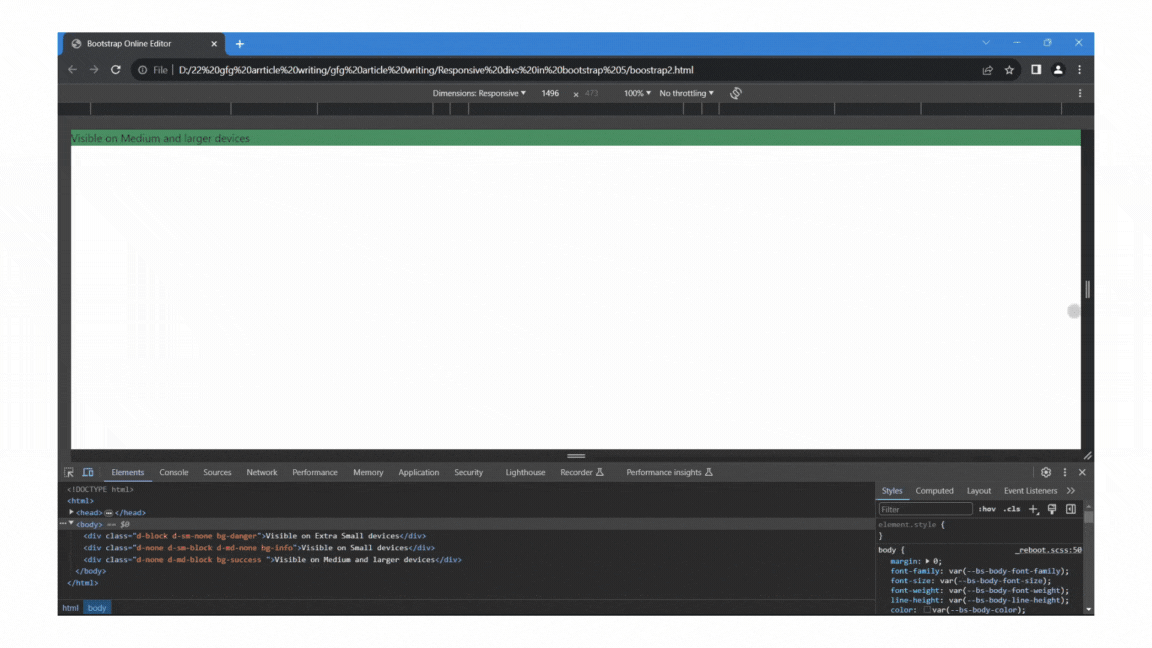Click the Styles filter input field
This screenshot has height=648, width=1152.
(x=925, y=509)
